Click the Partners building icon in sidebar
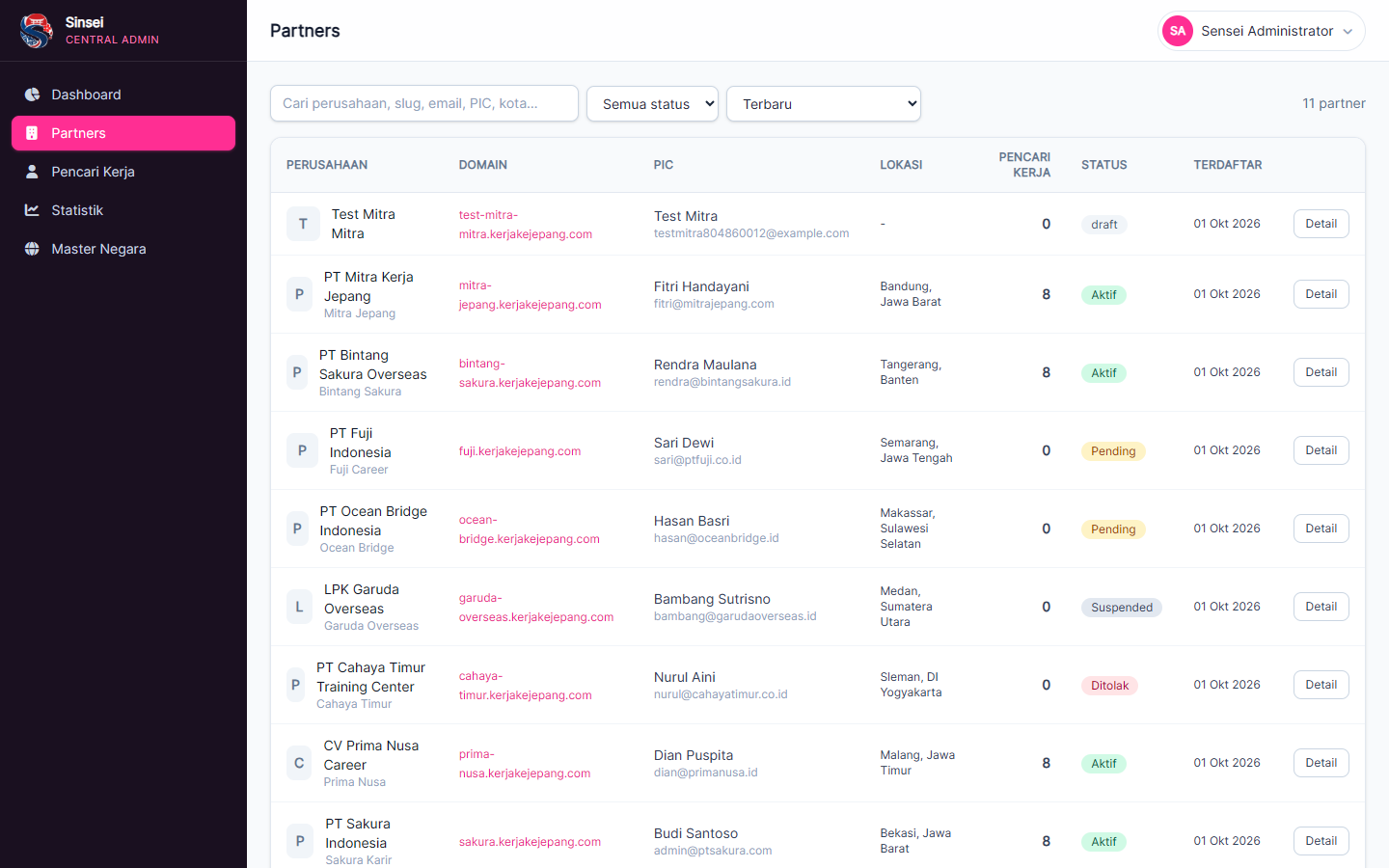This screenshot has width=1389, height=868. (32, 133)
